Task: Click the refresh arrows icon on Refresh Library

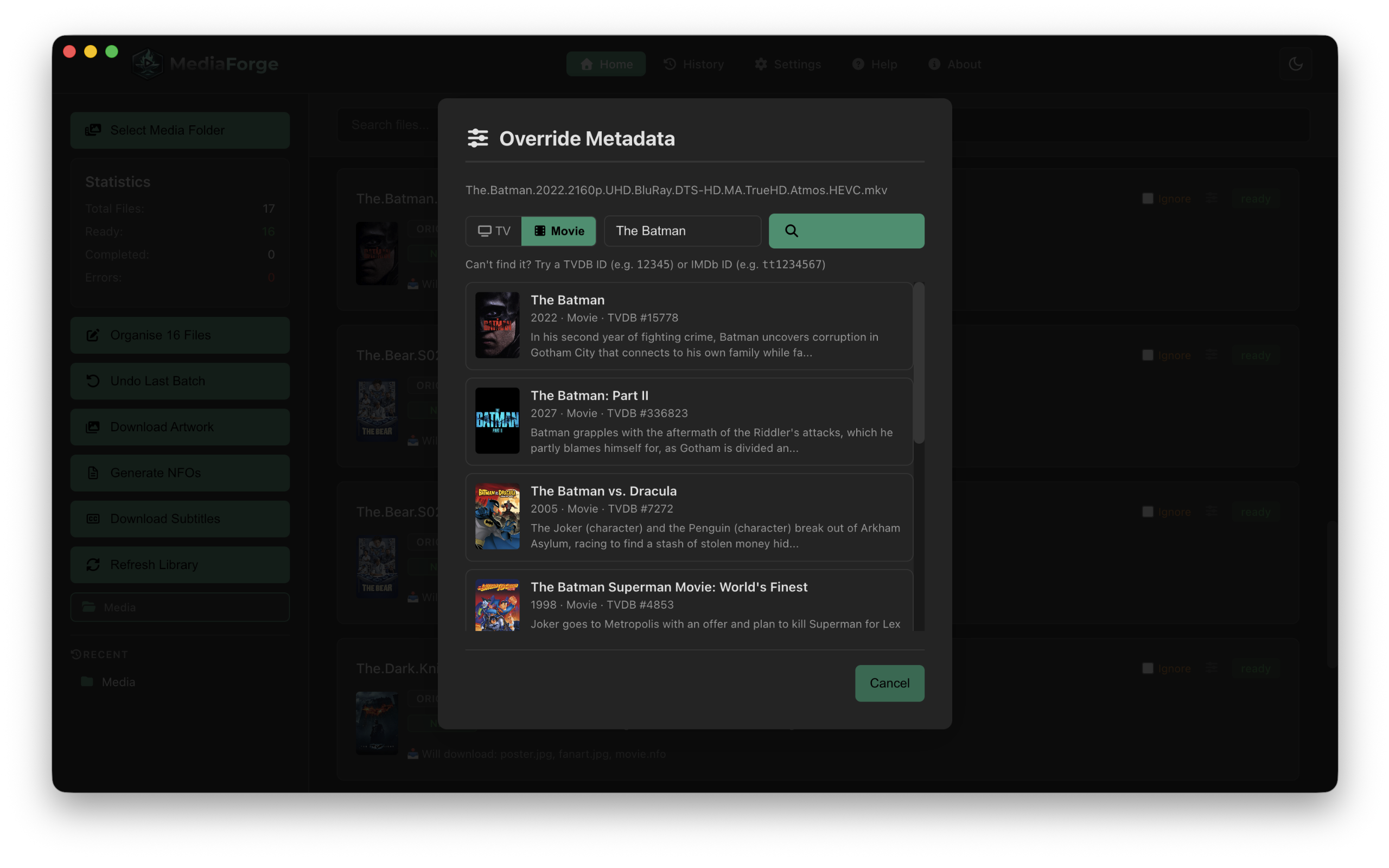Action: pos(93,564)
